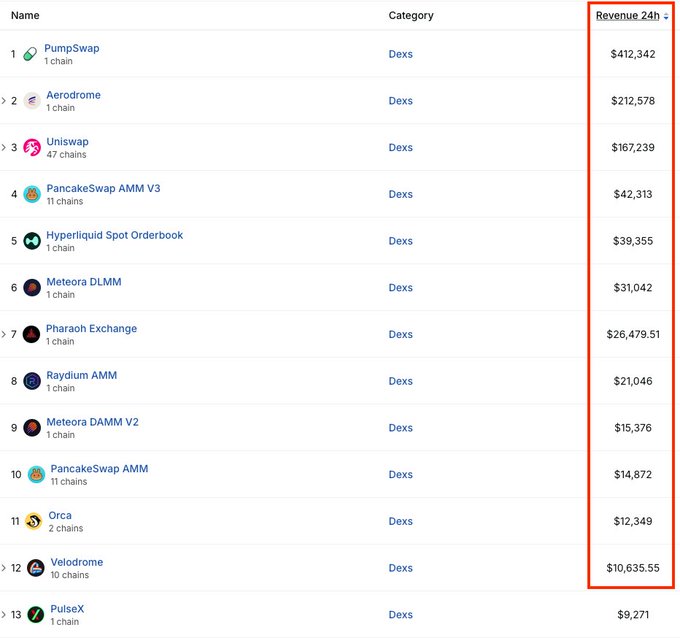
Task: Open the Meteora DLMM link
Action: click(x=84, y=282)
